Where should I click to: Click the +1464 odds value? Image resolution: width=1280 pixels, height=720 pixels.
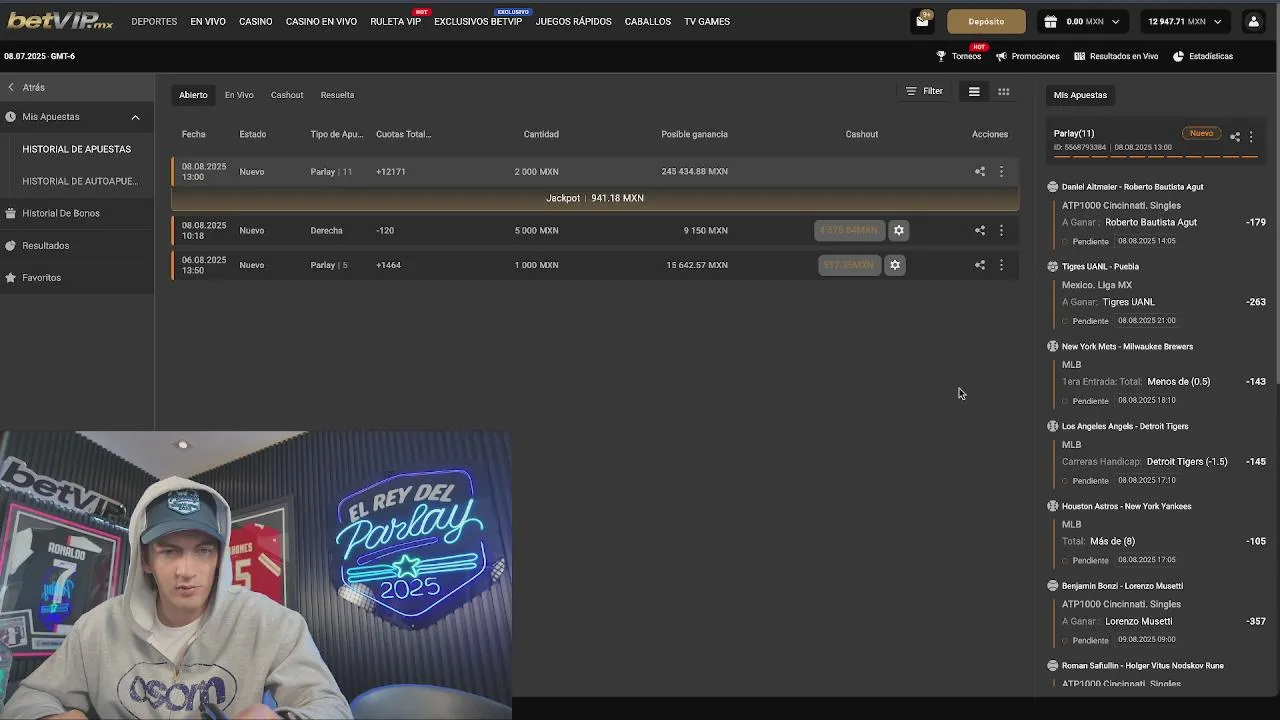coord(388,265)
